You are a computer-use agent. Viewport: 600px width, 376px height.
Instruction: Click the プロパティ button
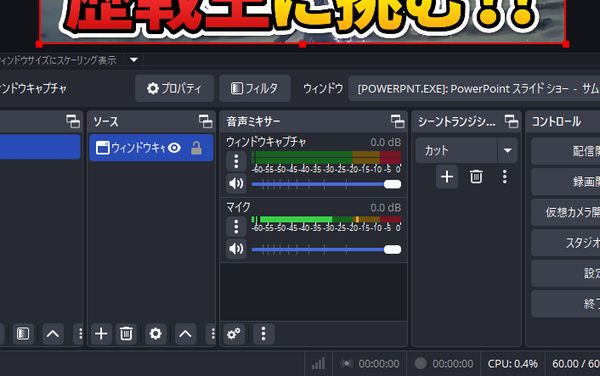click(x=174, y=89)
